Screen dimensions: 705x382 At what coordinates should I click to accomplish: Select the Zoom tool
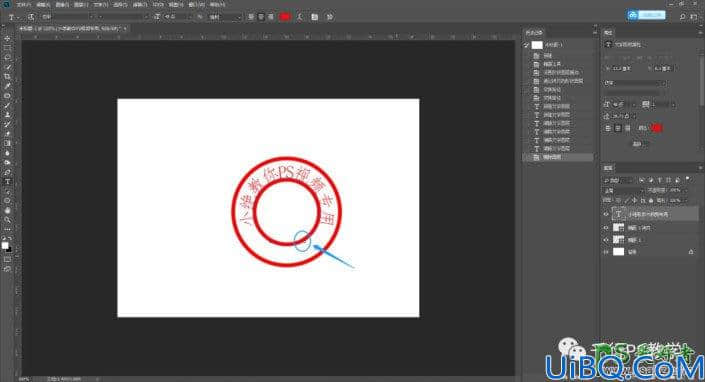pos(7,220)
